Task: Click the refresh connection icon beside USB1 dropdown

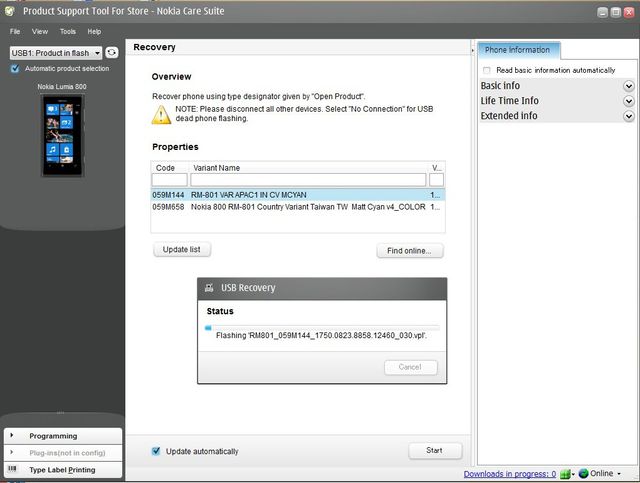Action: click(x=113, y=52)
